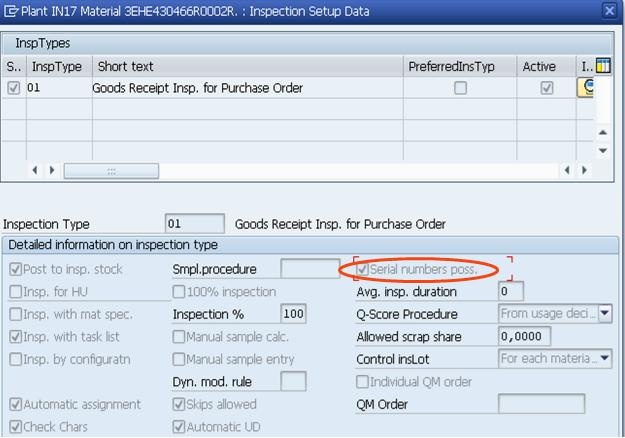625x438 pixels.
Task: Enable Insp. by configuratn checkbox
Action: coord(15,359)
